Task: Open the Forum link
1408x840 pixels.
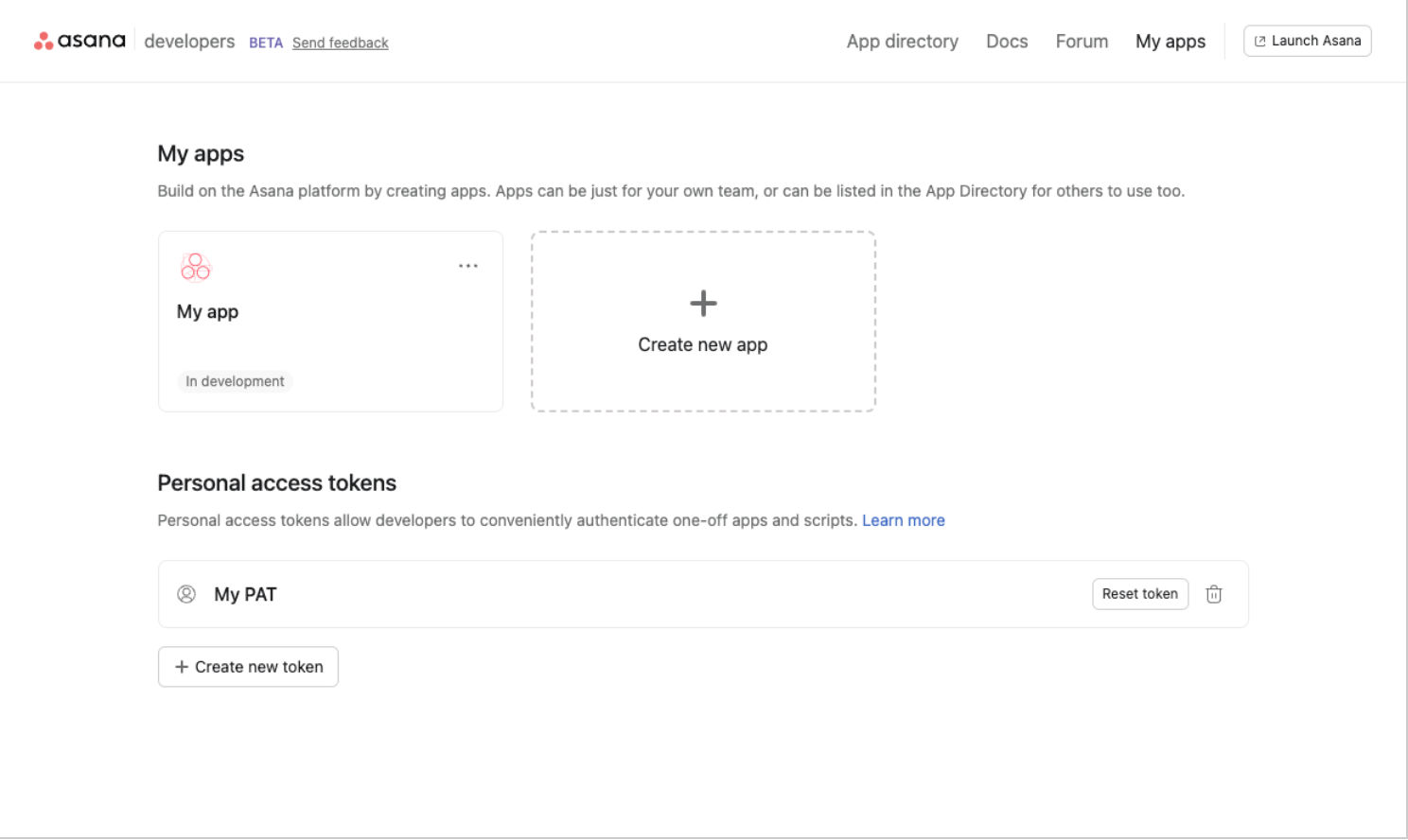Action: coord(1082,42)
